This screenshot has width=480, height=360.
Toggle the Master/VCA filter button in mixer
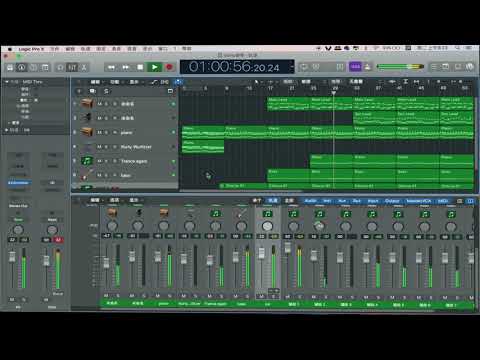419,201
